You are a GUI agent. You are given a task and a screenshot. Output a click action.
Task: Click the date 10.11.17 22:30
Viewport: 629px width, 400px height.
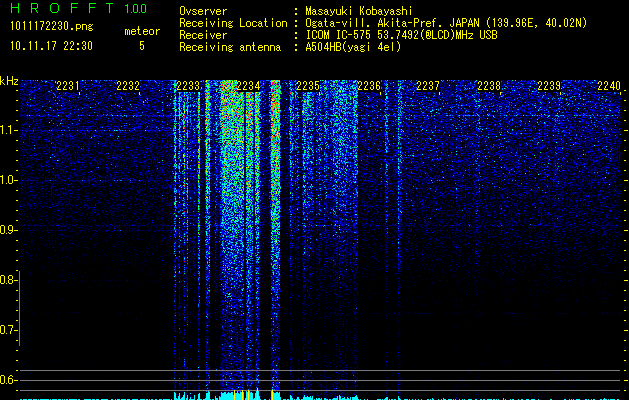[51, 46]
